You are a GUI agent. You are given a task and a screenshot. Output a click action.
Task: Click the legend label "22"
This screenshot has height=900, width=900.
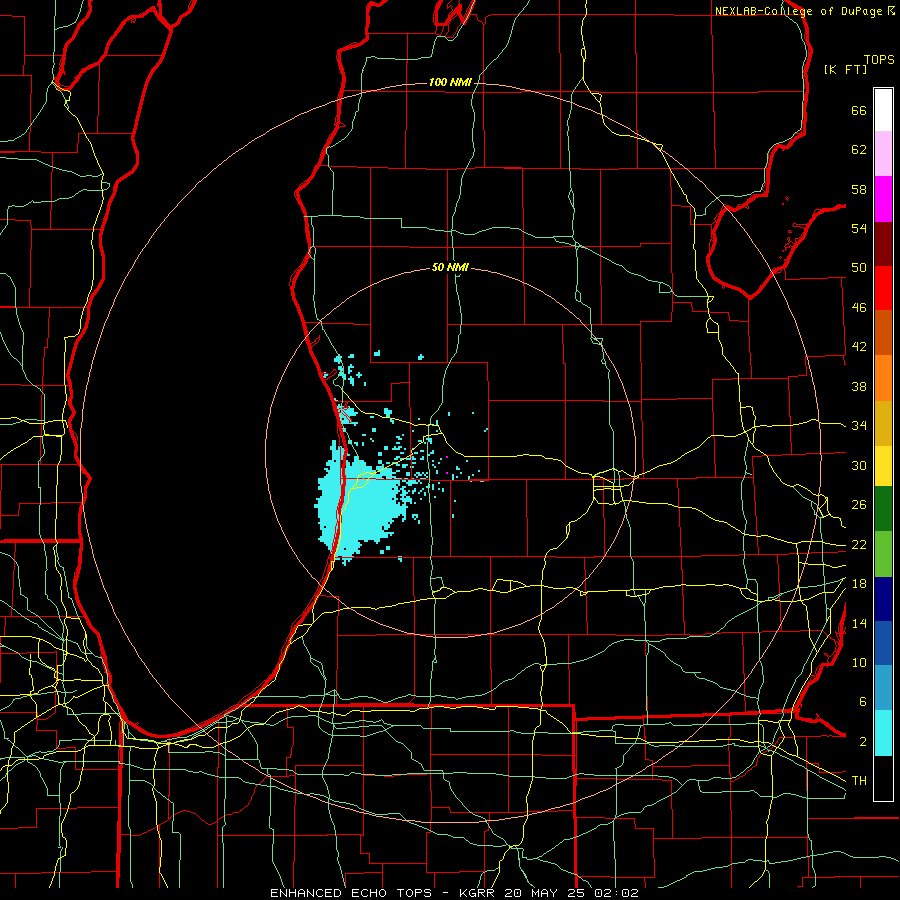859,544
